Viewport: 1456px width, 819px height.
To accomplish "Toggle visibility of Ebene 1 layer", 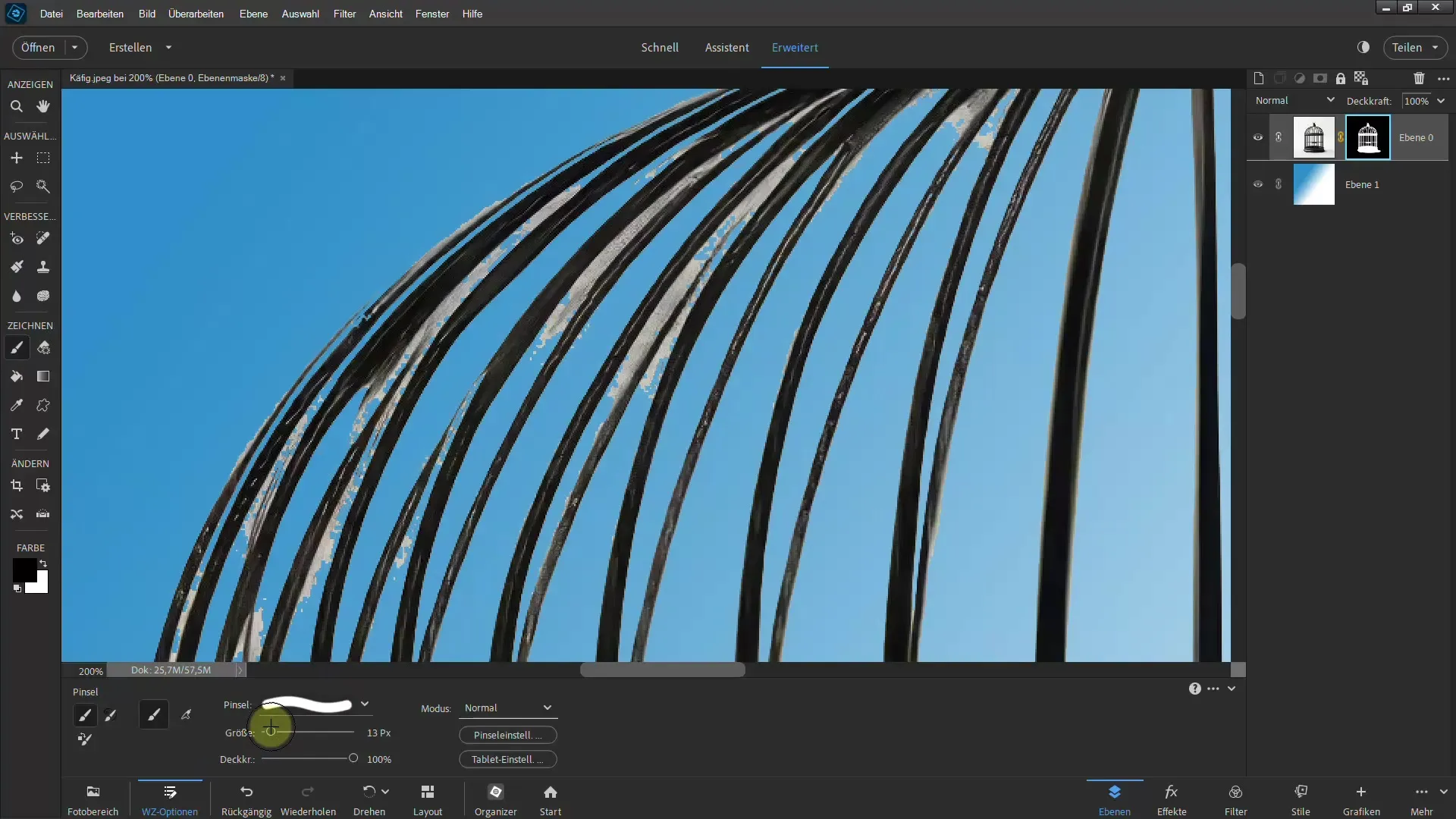I will (1258, 184).
